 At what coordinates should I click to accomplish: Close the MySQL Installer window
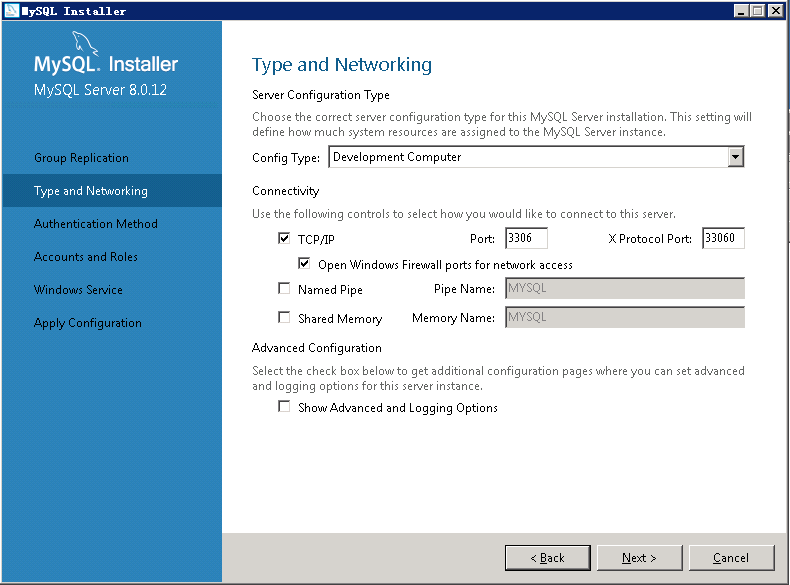tap(775, 11)
